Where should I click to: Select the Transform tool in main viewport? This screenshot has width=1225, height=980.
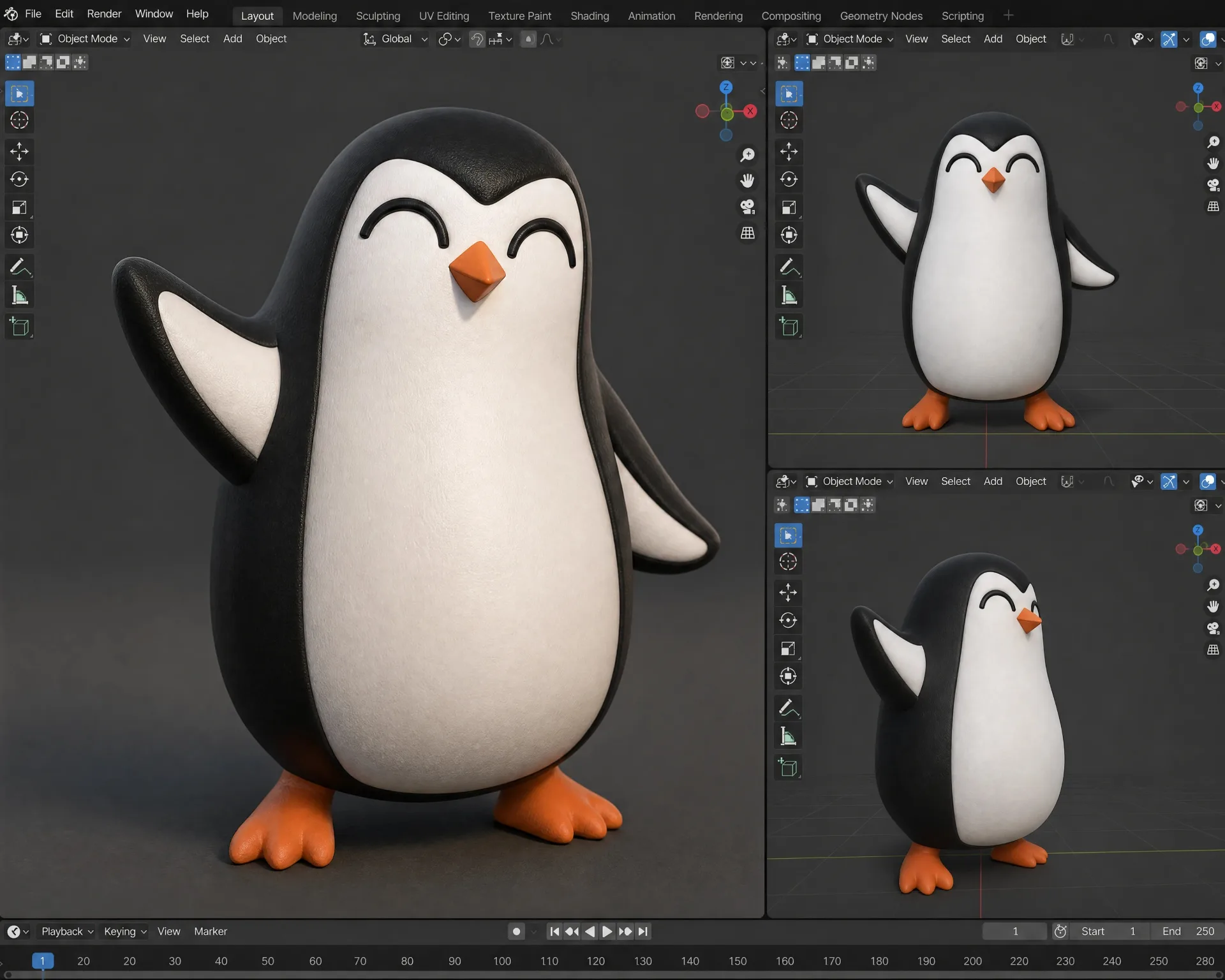19,235
